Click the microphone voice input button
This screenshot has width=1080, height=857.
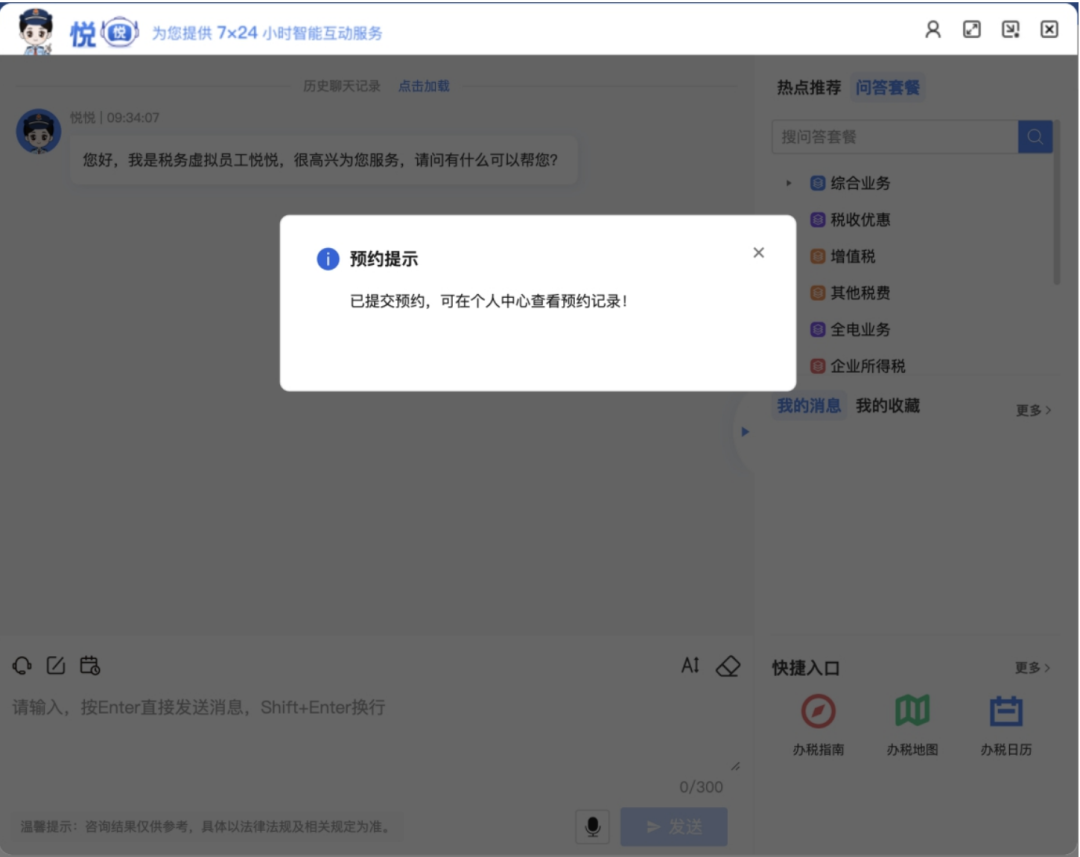(593, 826)
